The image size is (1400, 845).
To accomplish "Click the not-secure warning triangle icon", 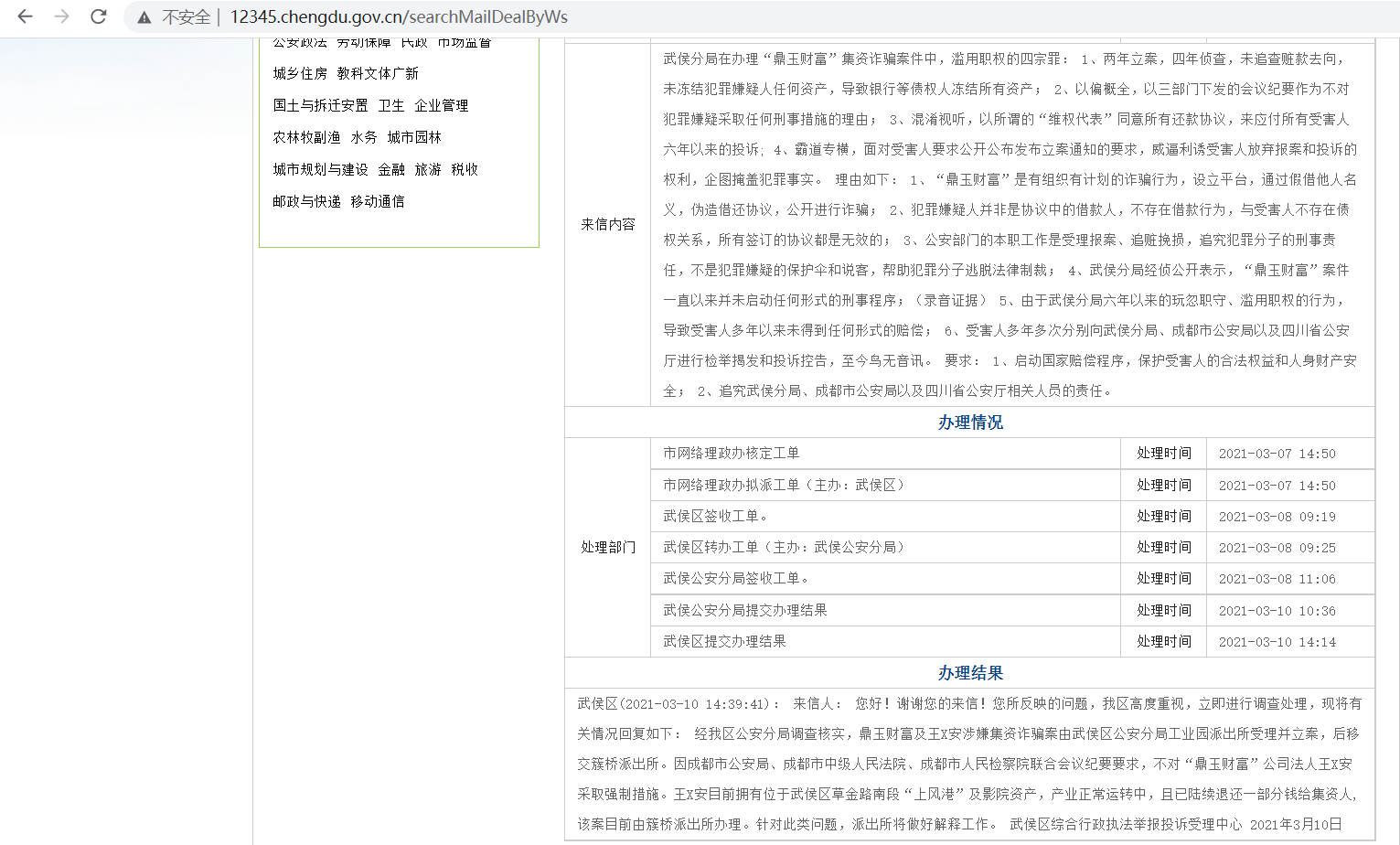I will coord(144,17).
